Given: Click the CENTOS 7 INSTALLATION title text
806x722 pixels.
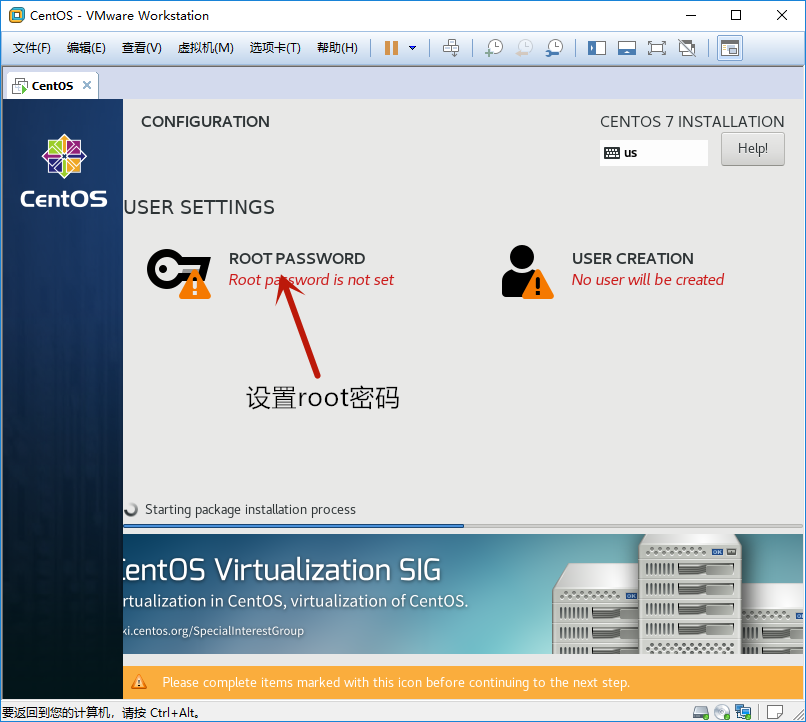Looking at the screenshot, I should point(692,122).
